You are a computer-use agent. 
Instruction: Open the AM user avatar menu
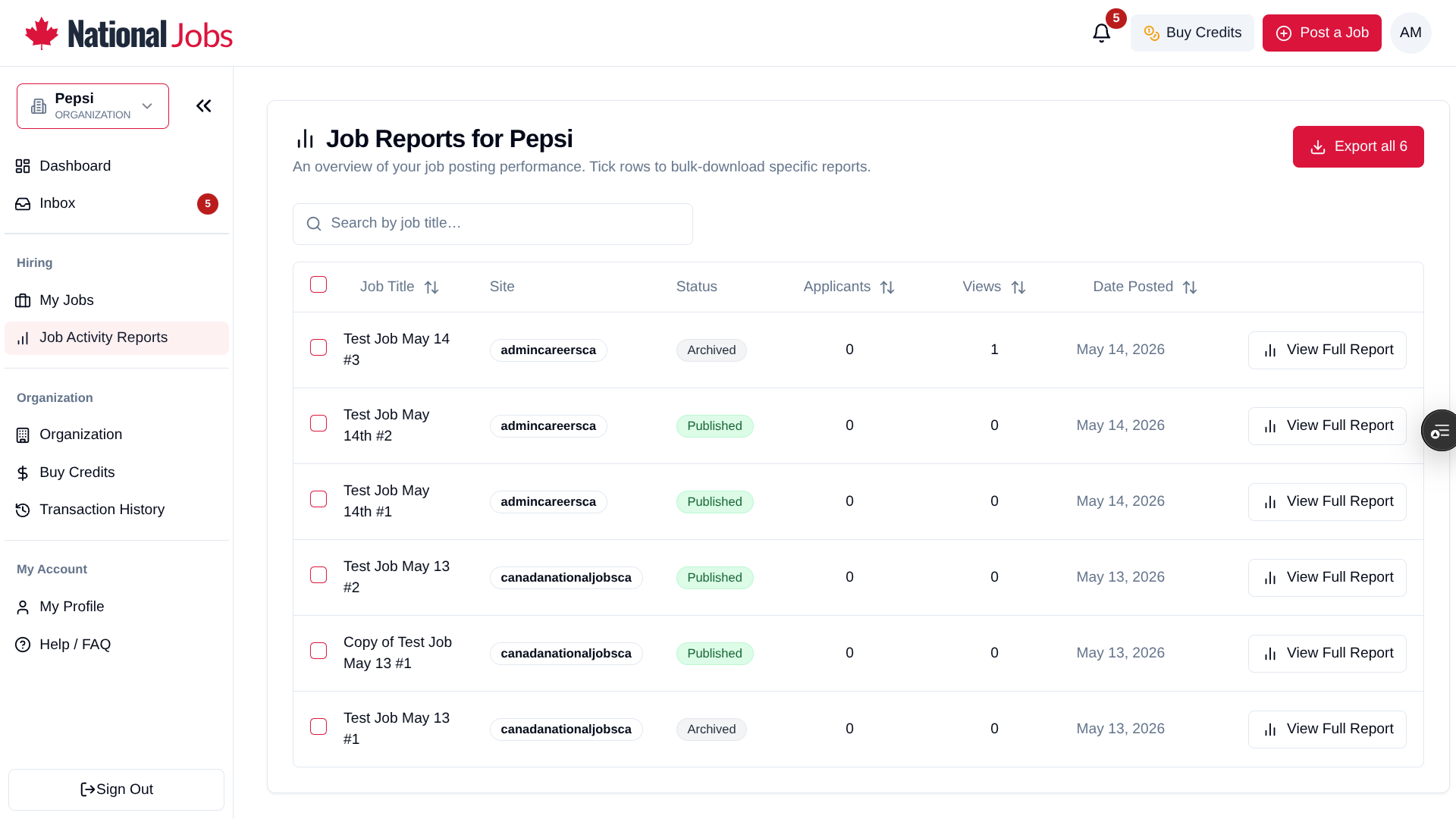click(1410, 33)
